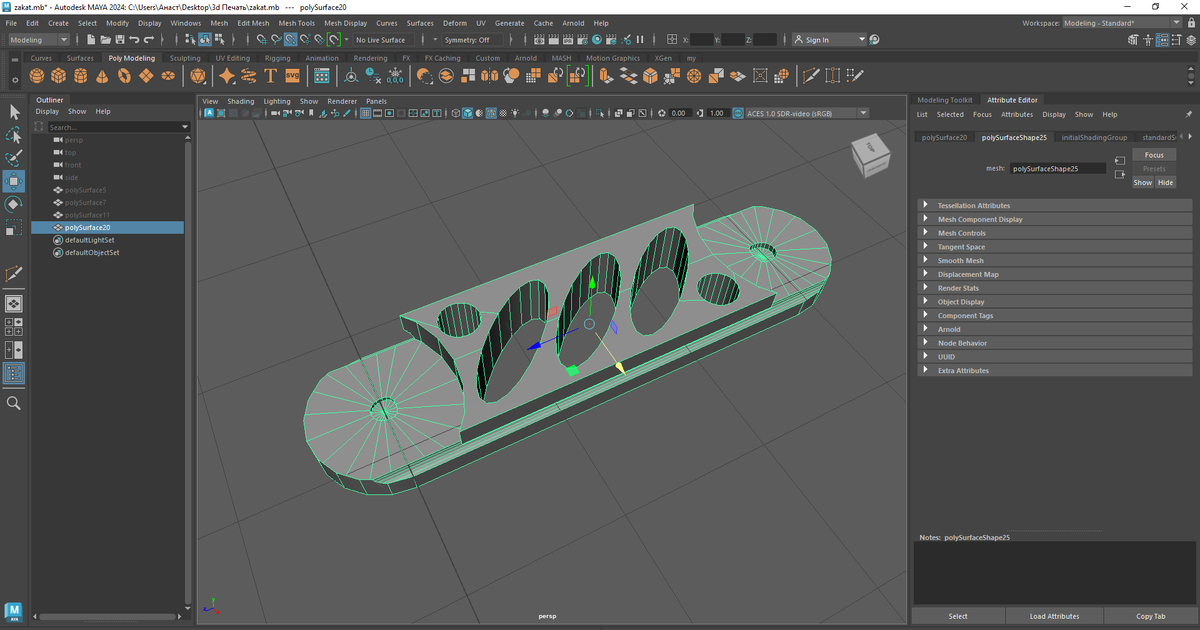Click the Load Attributes button
Image resolution: width=1200 pixels, height=630 pixels.
[x=1054, y=616]
